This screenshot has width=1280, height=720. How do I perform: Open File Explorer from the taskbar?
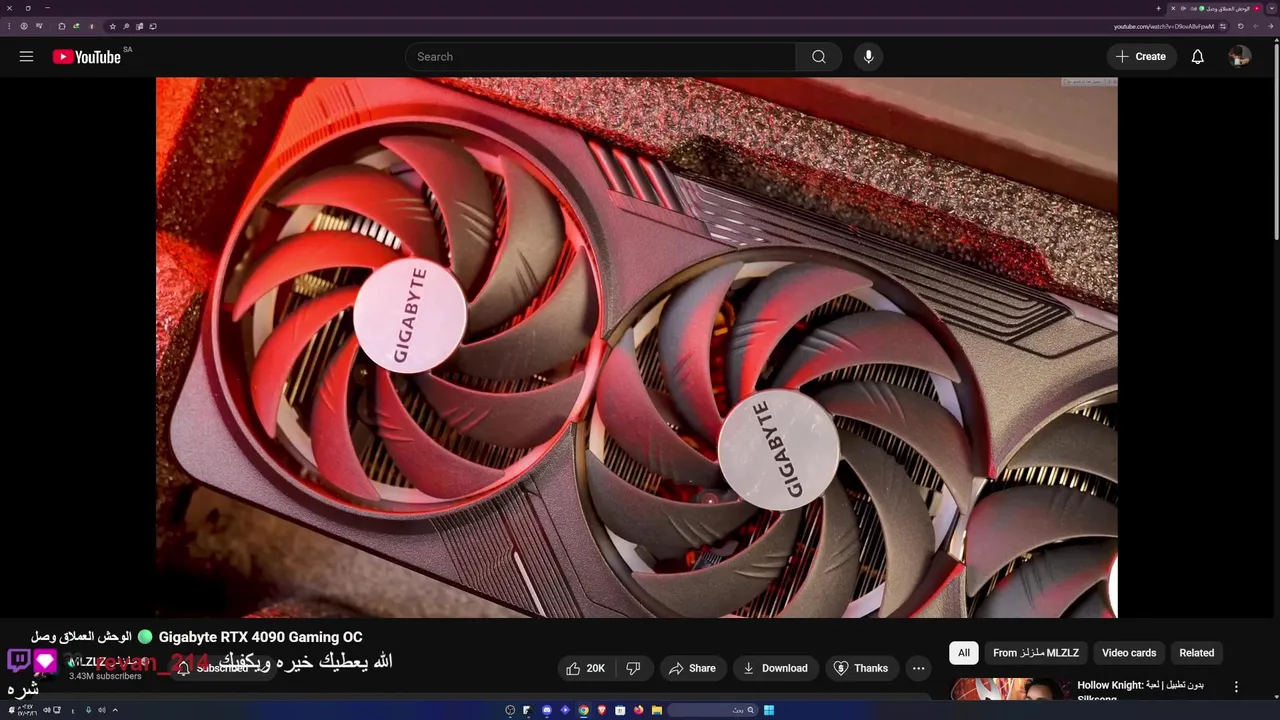(657, 710)
